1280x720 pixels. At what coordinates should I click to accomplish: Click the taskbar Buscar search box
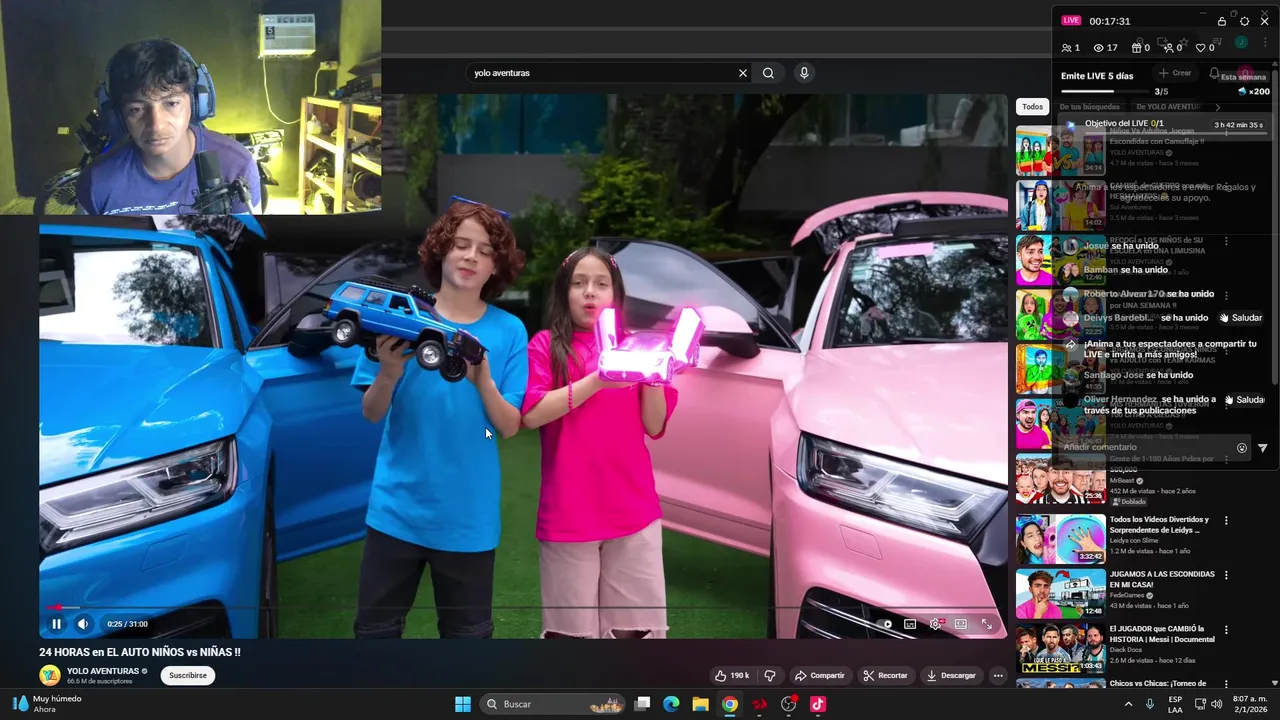coord(553,704)
